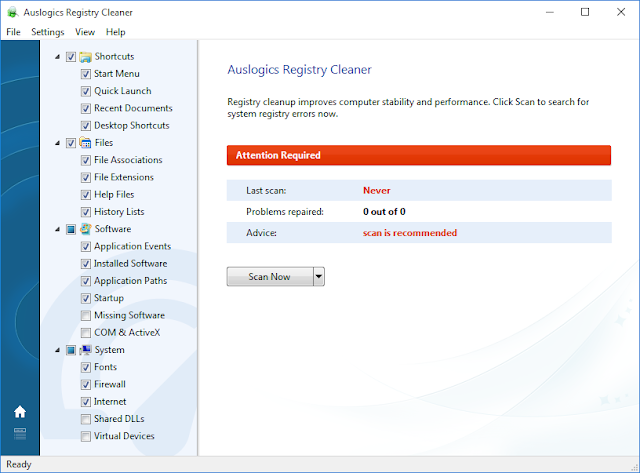
Task: Click the Auslogics Registry Cleaner heading
Action: pyautogui.click(x=299, y=69)
